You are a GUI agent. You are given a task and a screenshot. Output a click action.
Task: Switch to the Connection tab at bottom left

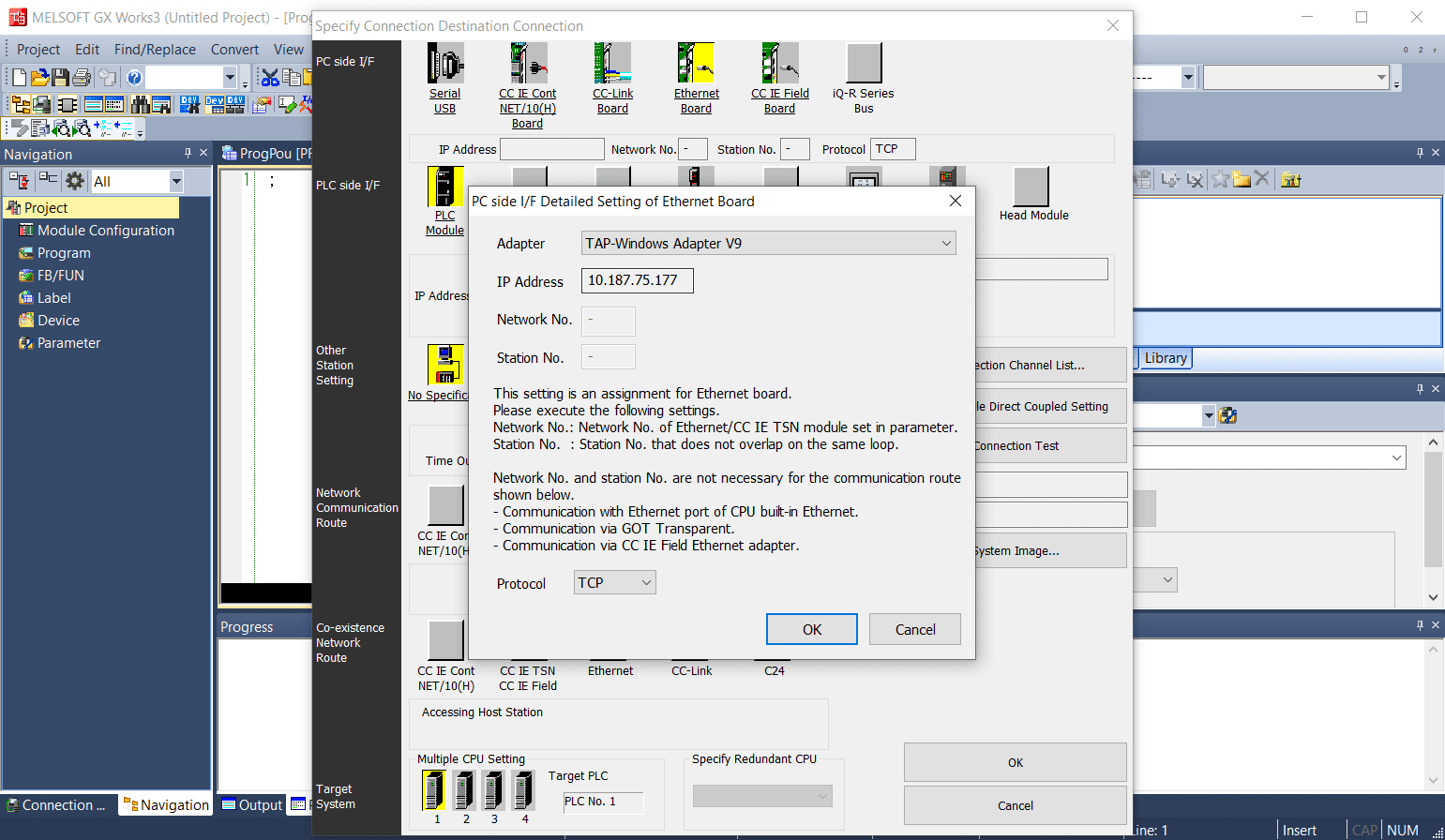58,804
